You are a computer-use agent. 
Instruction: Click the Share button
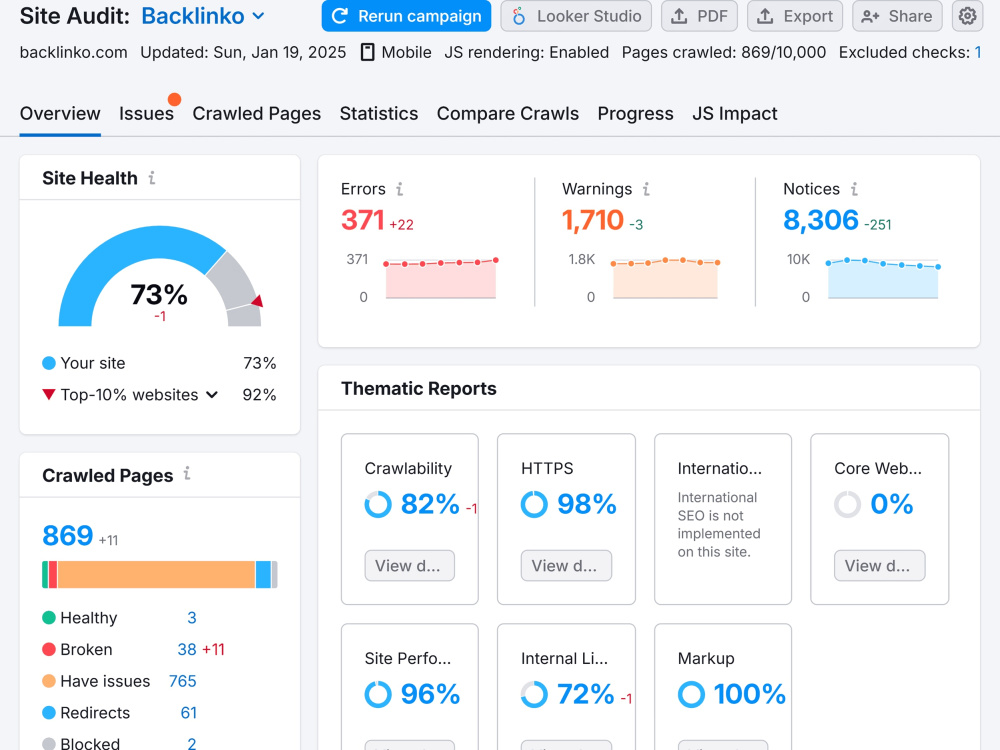tap(897, 16)
